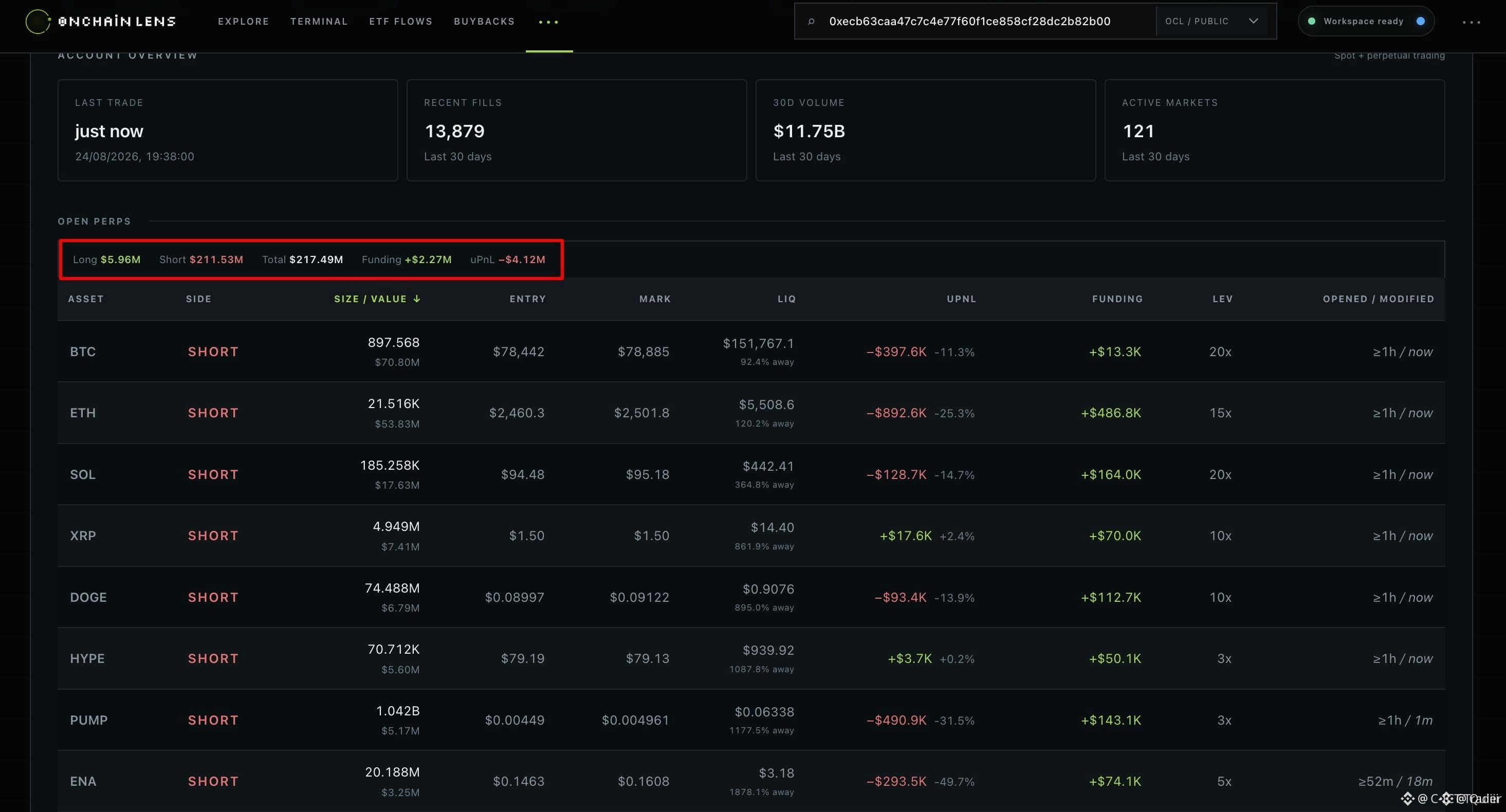Sort by the Mark column header
Viewport: 1506px width, 812px height.
(x=655, y=299)
